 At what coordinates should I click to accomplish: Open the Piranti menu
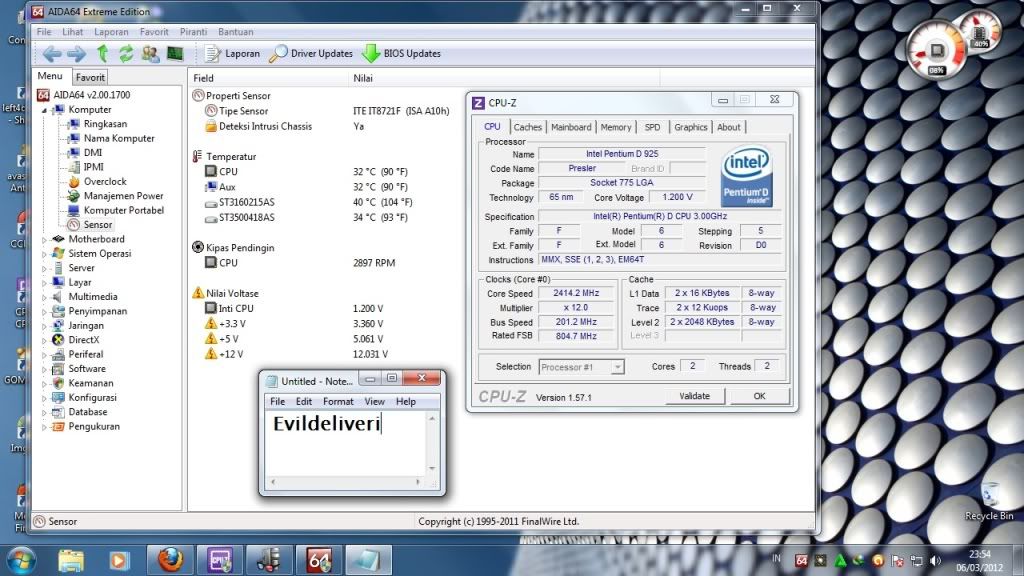(193, 31)
